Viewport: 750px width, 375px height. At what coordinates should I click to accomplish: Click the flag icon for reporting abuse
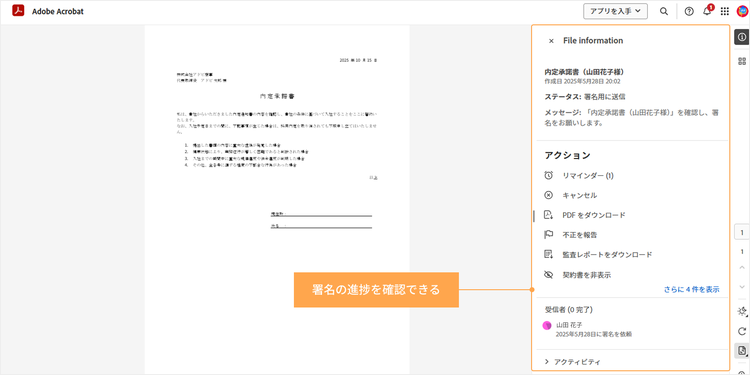[549, 235]
